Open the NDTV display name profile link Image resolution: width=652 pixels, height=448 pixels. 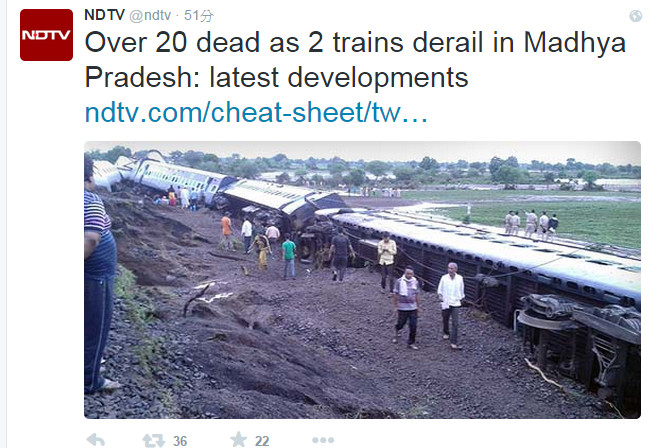pos(104,15)
